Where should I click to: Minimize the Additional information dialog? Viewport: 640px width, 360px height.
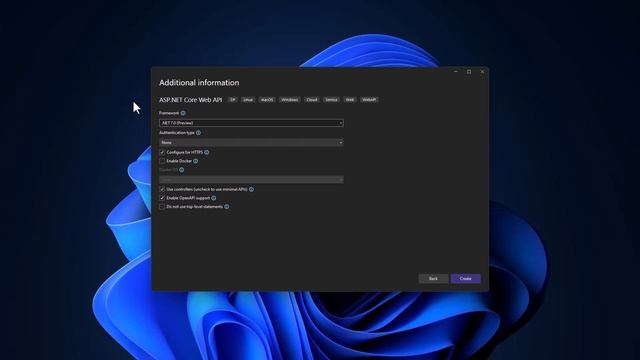pos(456,71)
